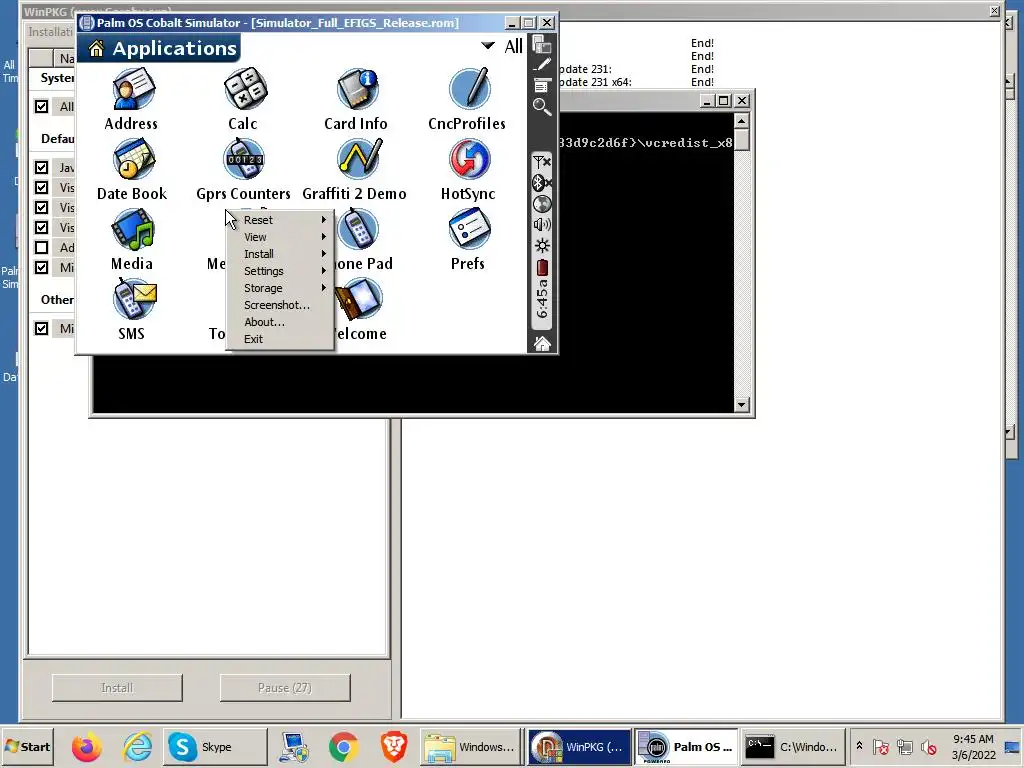
Task: Open the Start menu
Action: pyautogui.click(x=27, y=746)
